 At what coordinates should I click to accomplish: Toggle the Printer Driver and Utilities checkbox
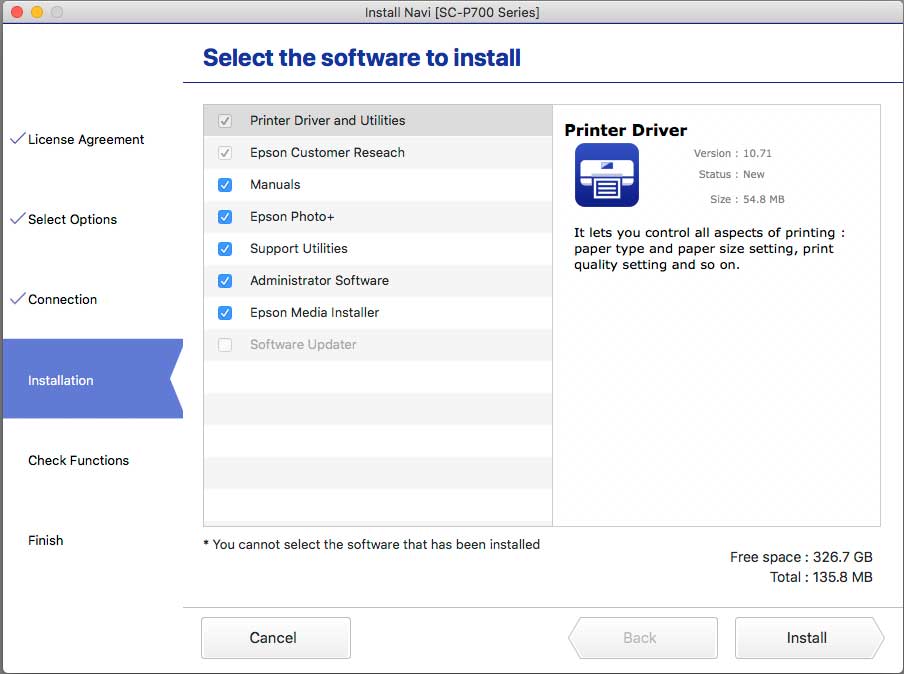coord(225,121)
